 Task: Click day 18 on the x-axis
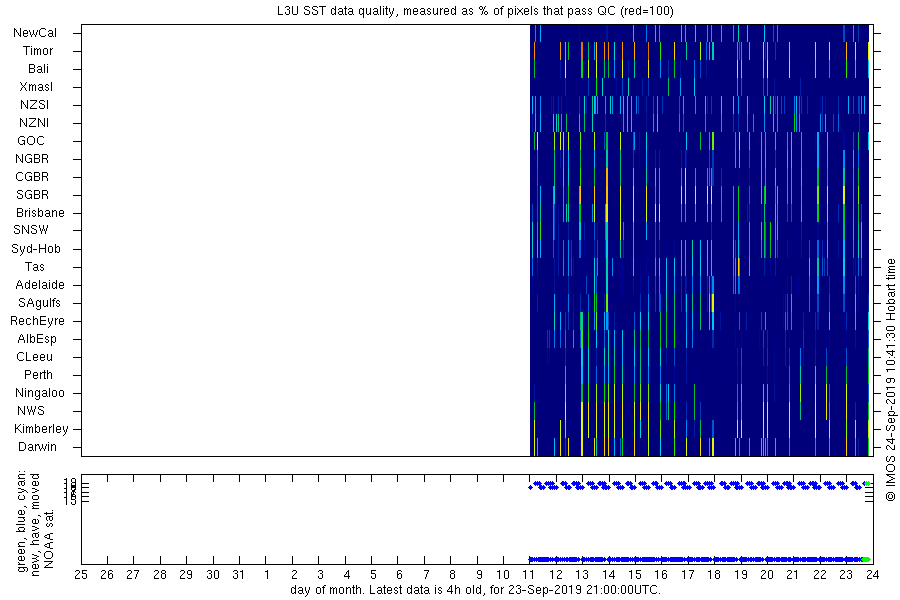coord(714,575)
